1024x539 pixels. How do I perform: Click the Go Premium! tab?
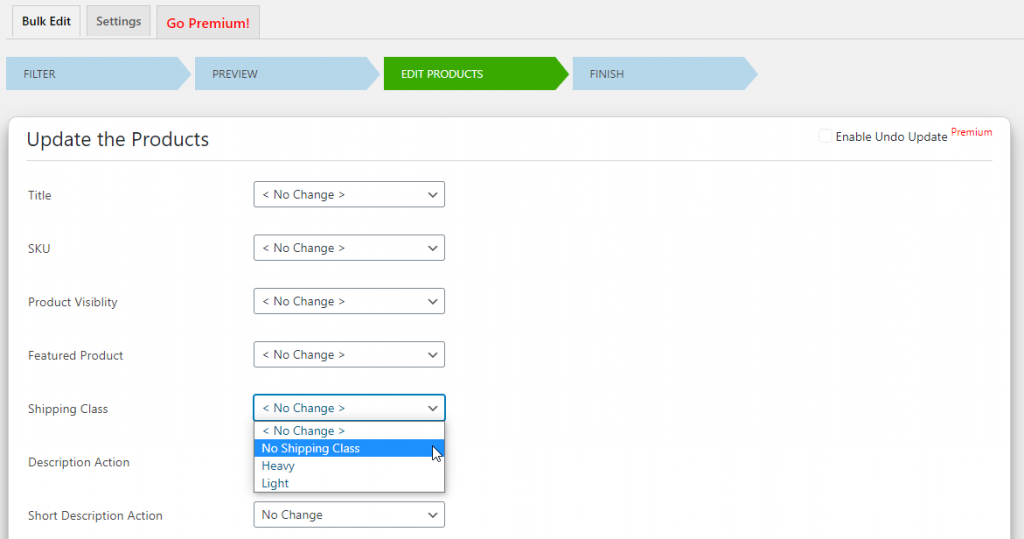click(208, 23)
